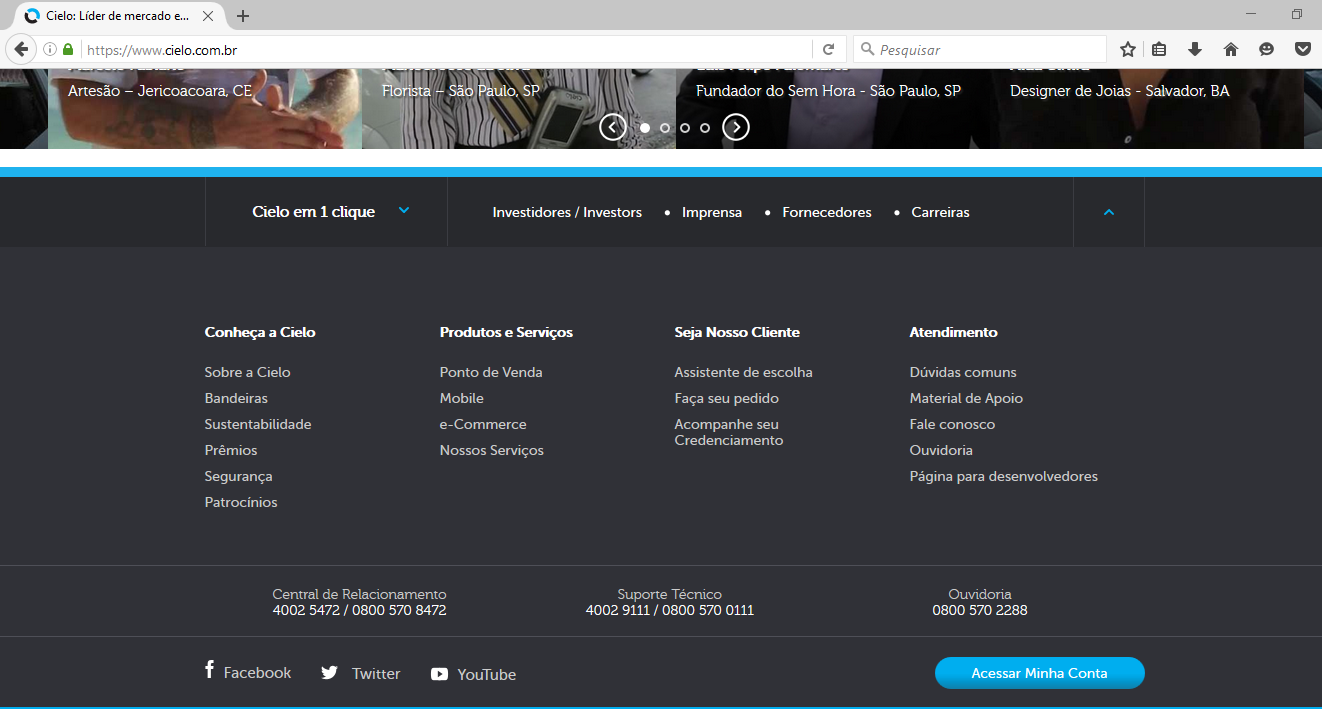
Task: Select the first carousel dot
Action: tap(645, 128)
